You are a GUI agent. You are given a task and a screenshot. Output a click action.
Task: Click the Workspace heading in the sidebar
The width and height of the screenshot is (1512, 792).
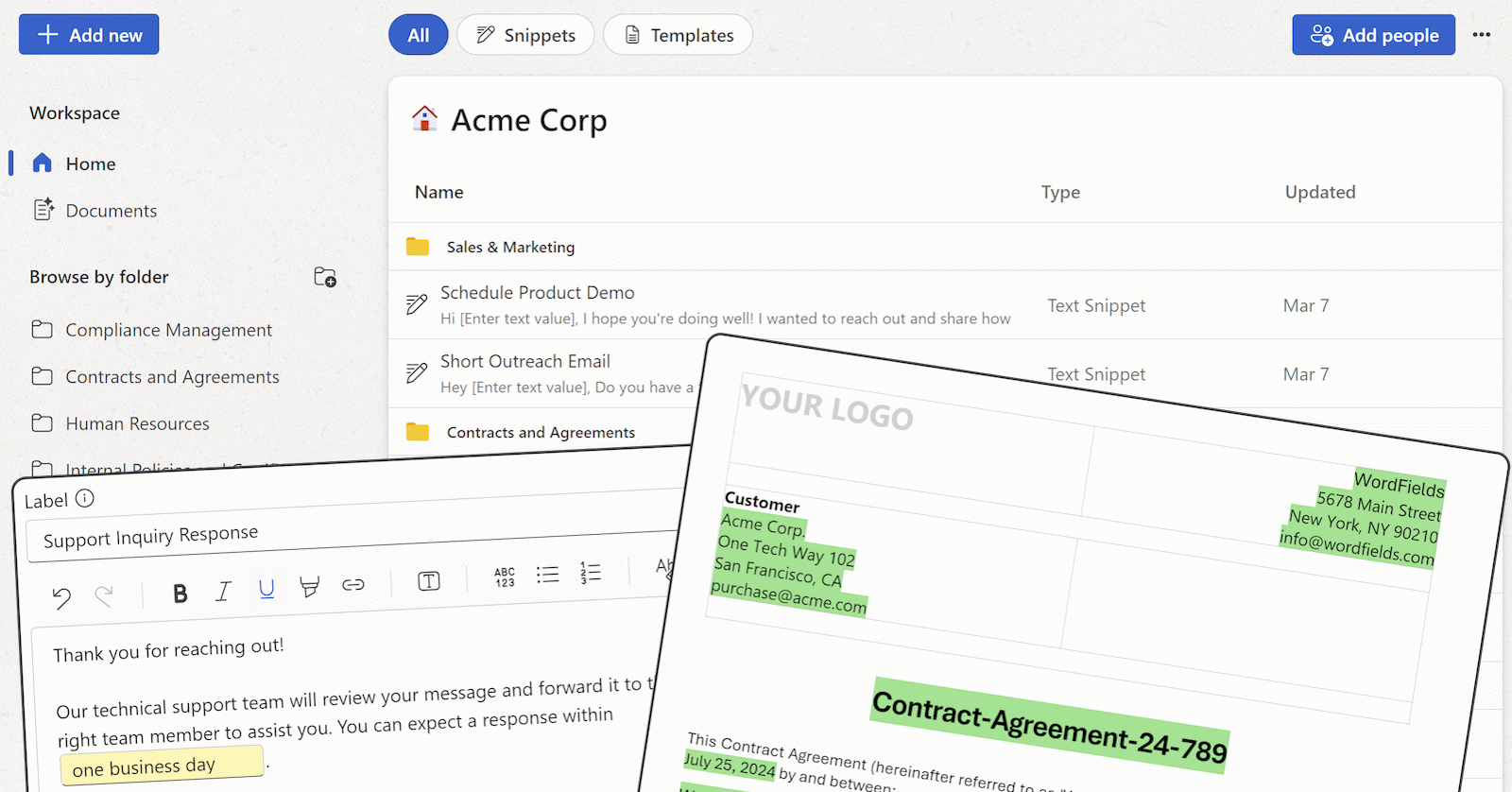click(75, 113)
